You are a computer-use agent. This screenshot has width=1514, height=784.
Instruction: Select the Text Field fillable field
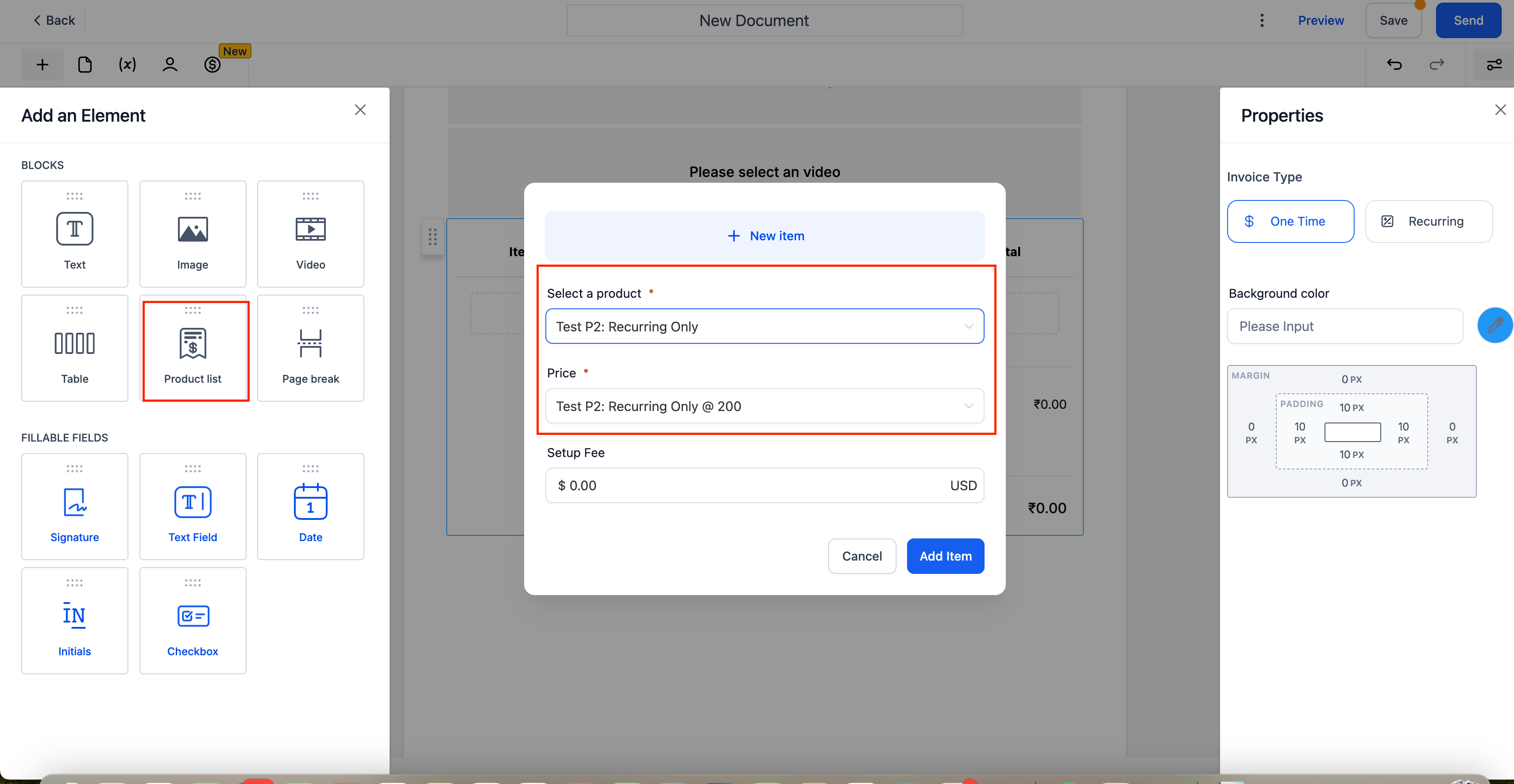[193, 506]
